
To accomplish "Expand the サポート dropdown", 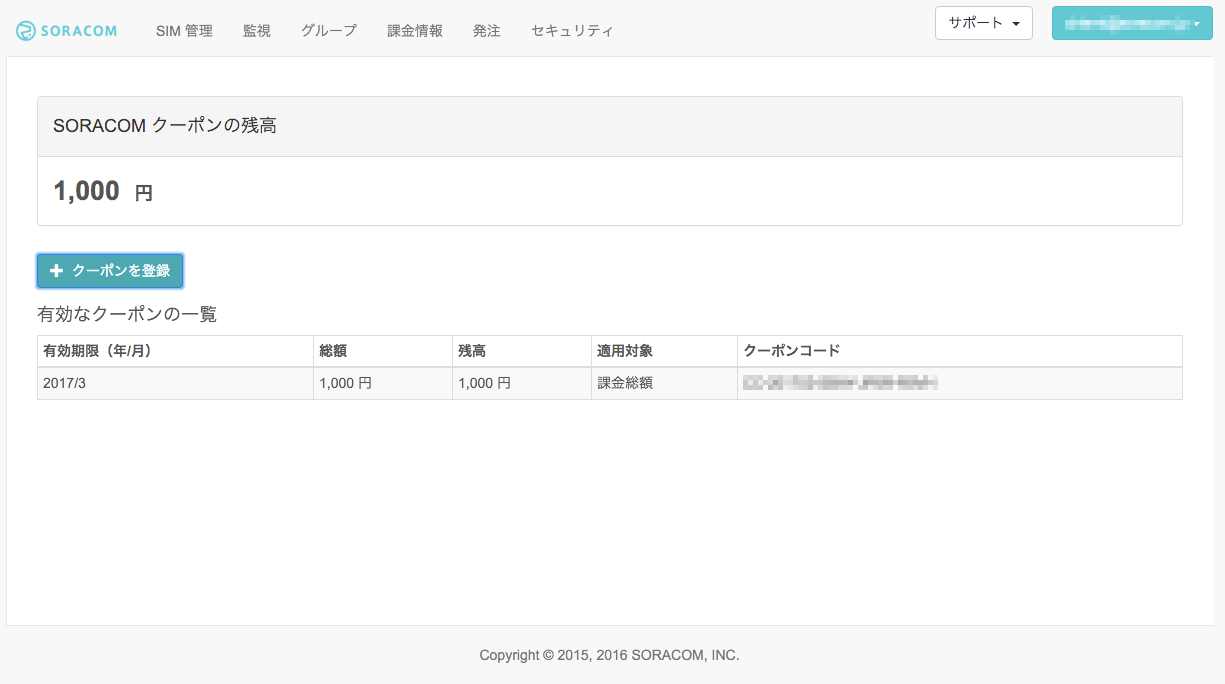I will [984, 23].
